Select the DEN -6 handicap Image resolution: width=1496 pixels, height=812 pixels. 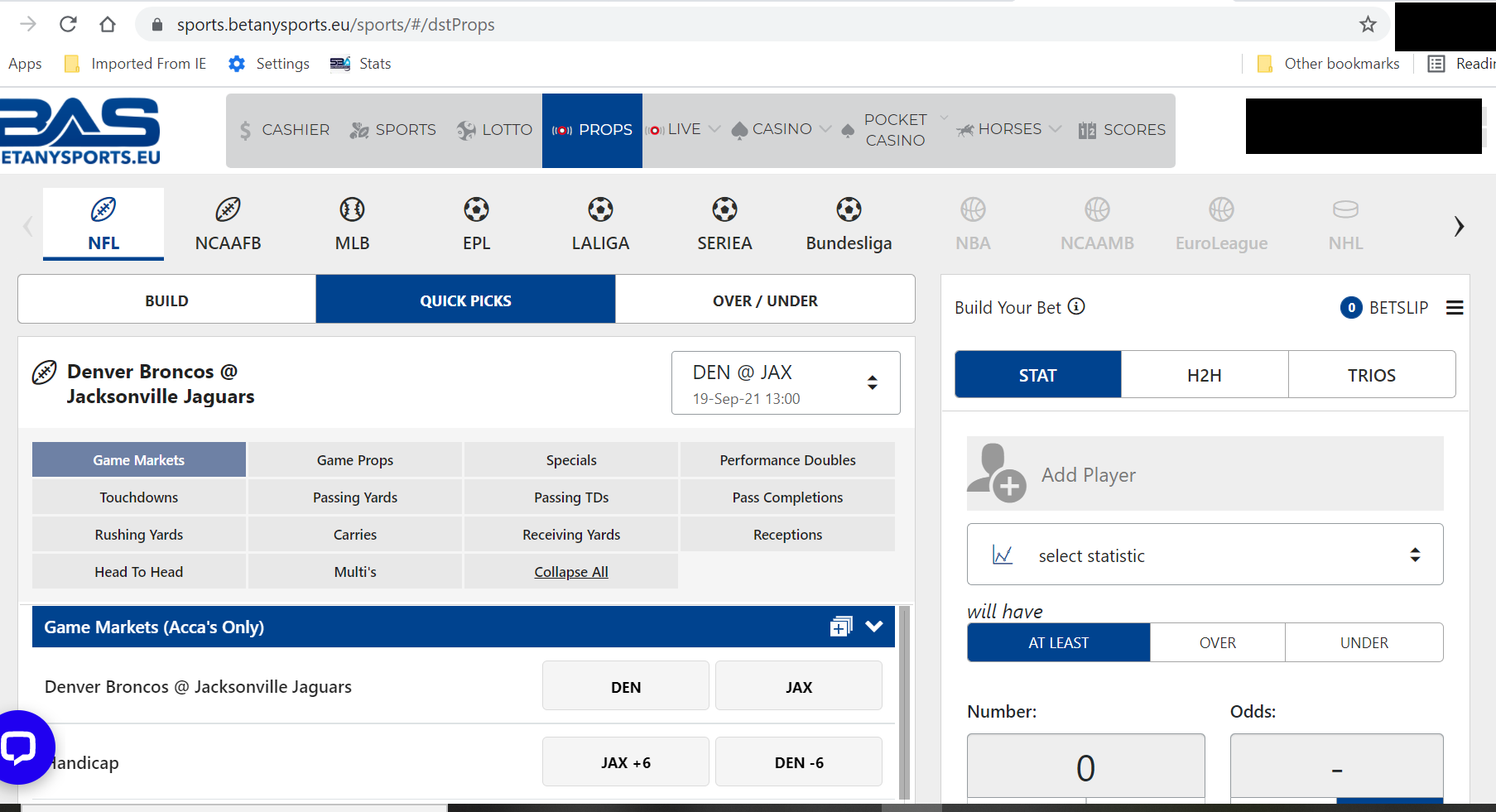coord(799,762)
